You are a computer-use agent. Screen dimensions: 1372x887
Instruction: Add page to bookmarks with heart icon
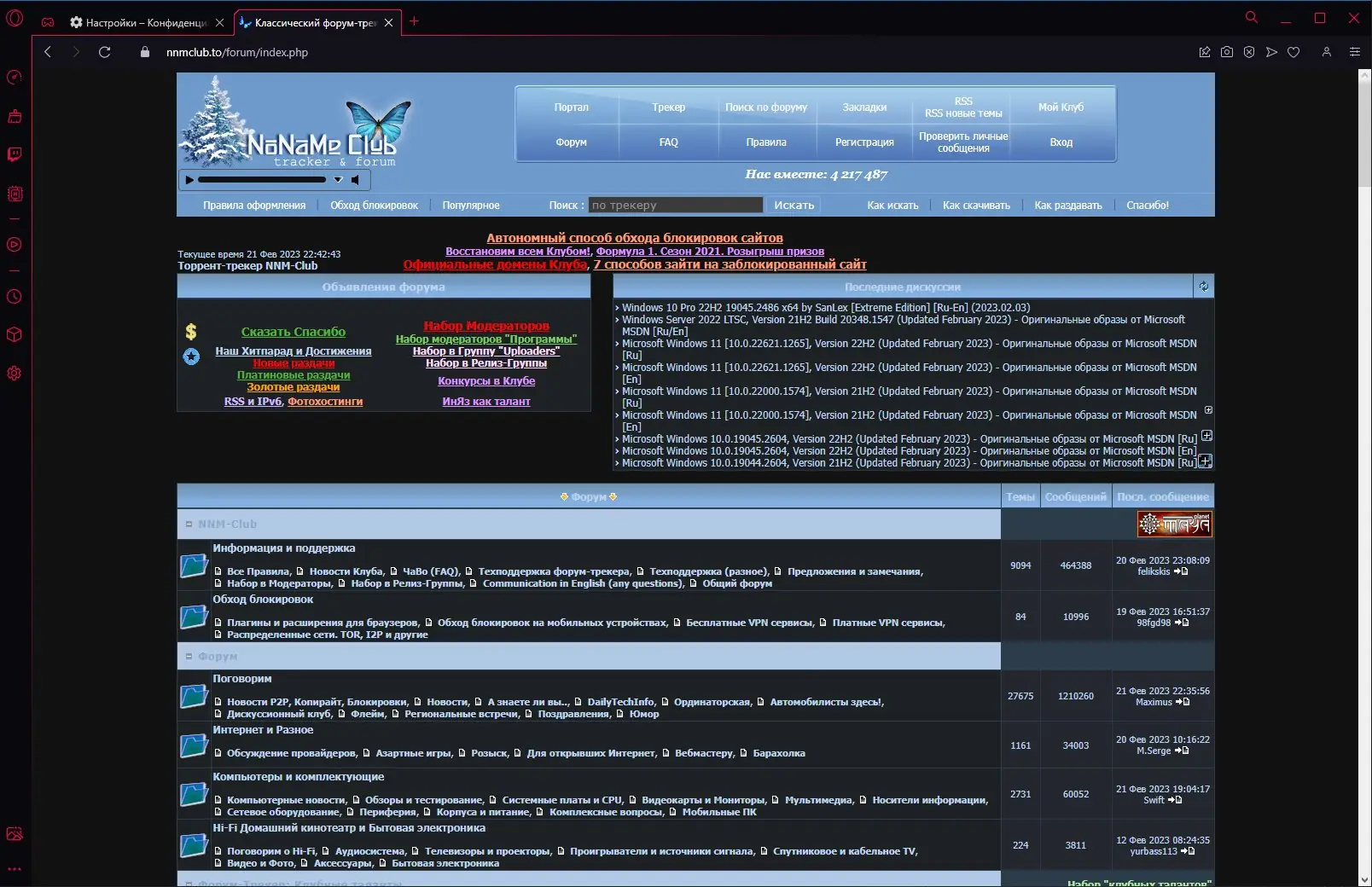pos(1294,52)
